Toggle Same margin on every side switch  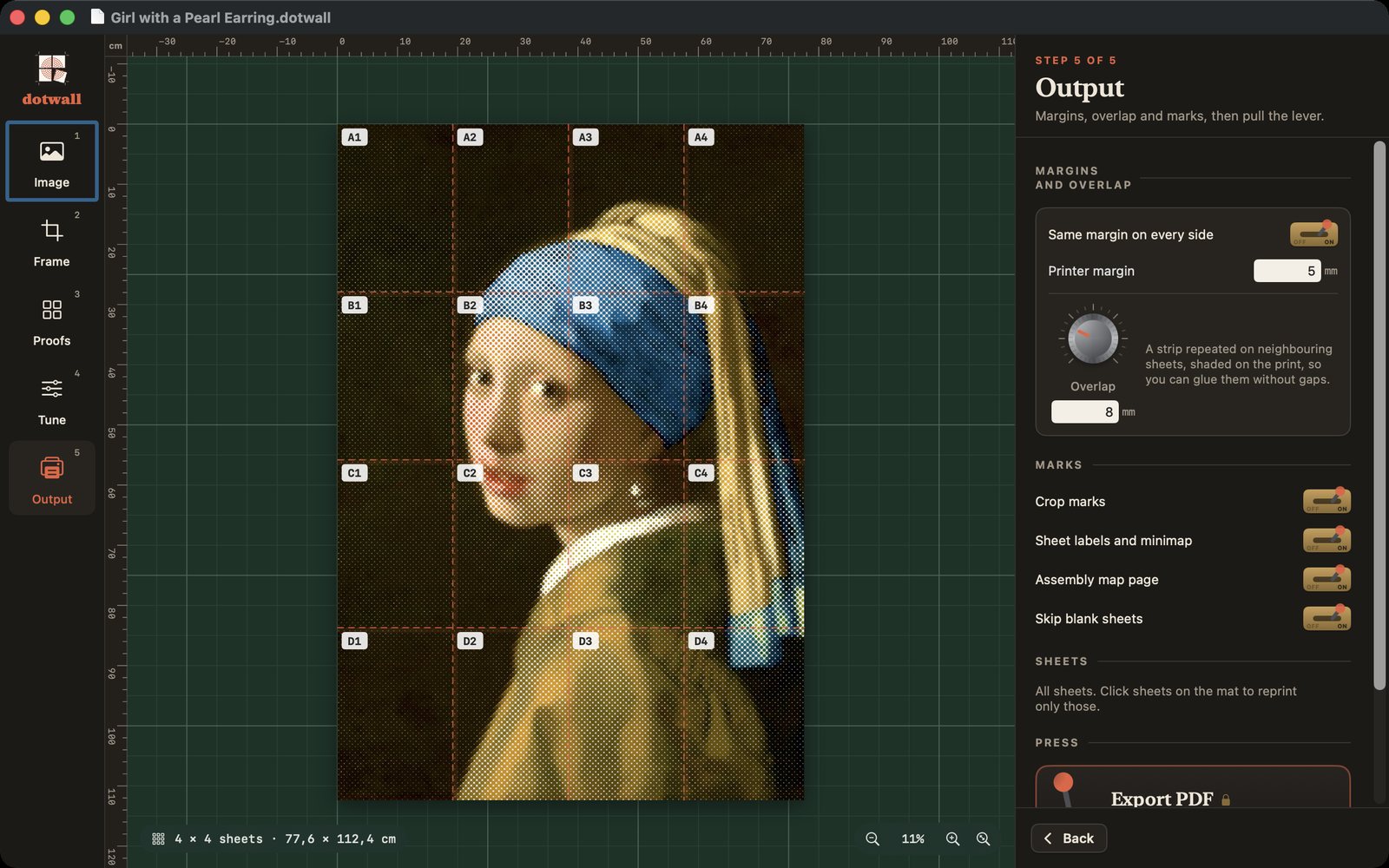pyautogui.click(x=1313, y=234)
